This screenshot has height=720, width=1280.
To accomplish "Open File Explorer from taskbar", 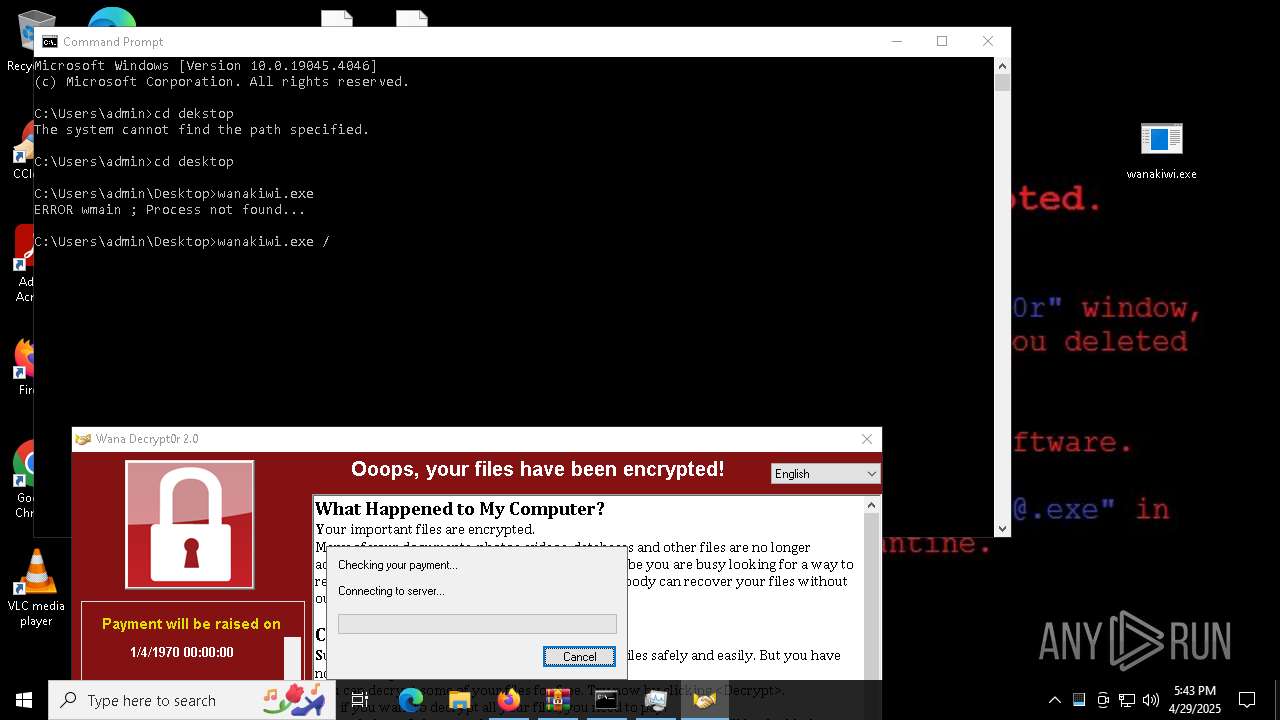I will (460, 701).
